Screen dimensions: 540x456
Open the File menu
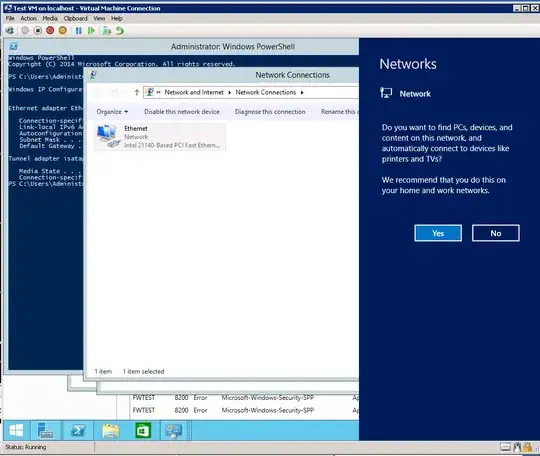pyautogui.click(x=10, y=18)
